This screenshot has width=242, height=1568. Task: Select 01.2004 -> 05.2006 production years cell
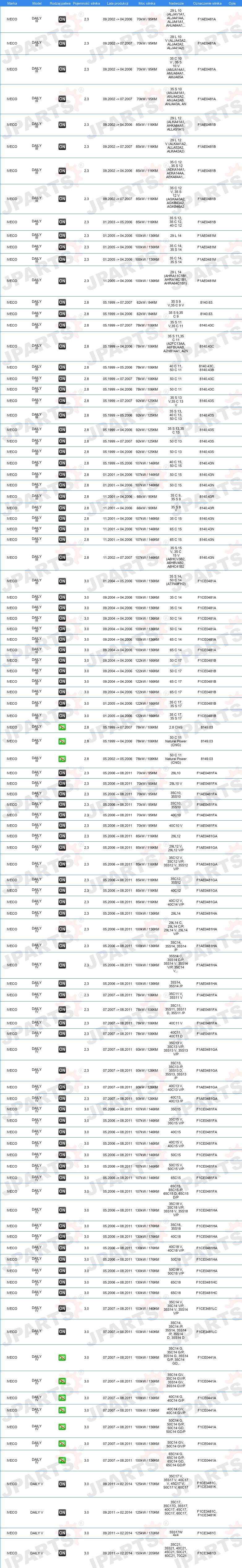click(x=118, y=581)
